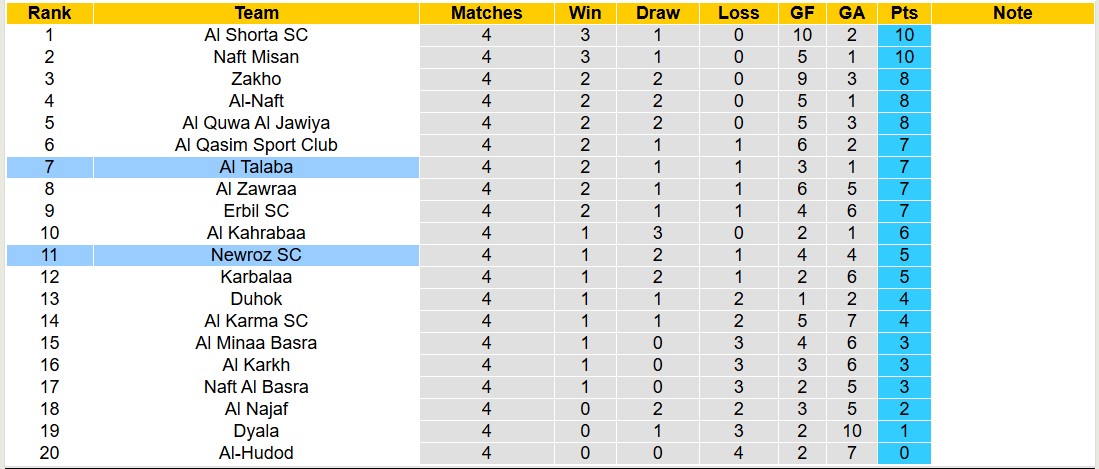
Task: Click the Al-Hudod team at the bottom
Action: 256,453
